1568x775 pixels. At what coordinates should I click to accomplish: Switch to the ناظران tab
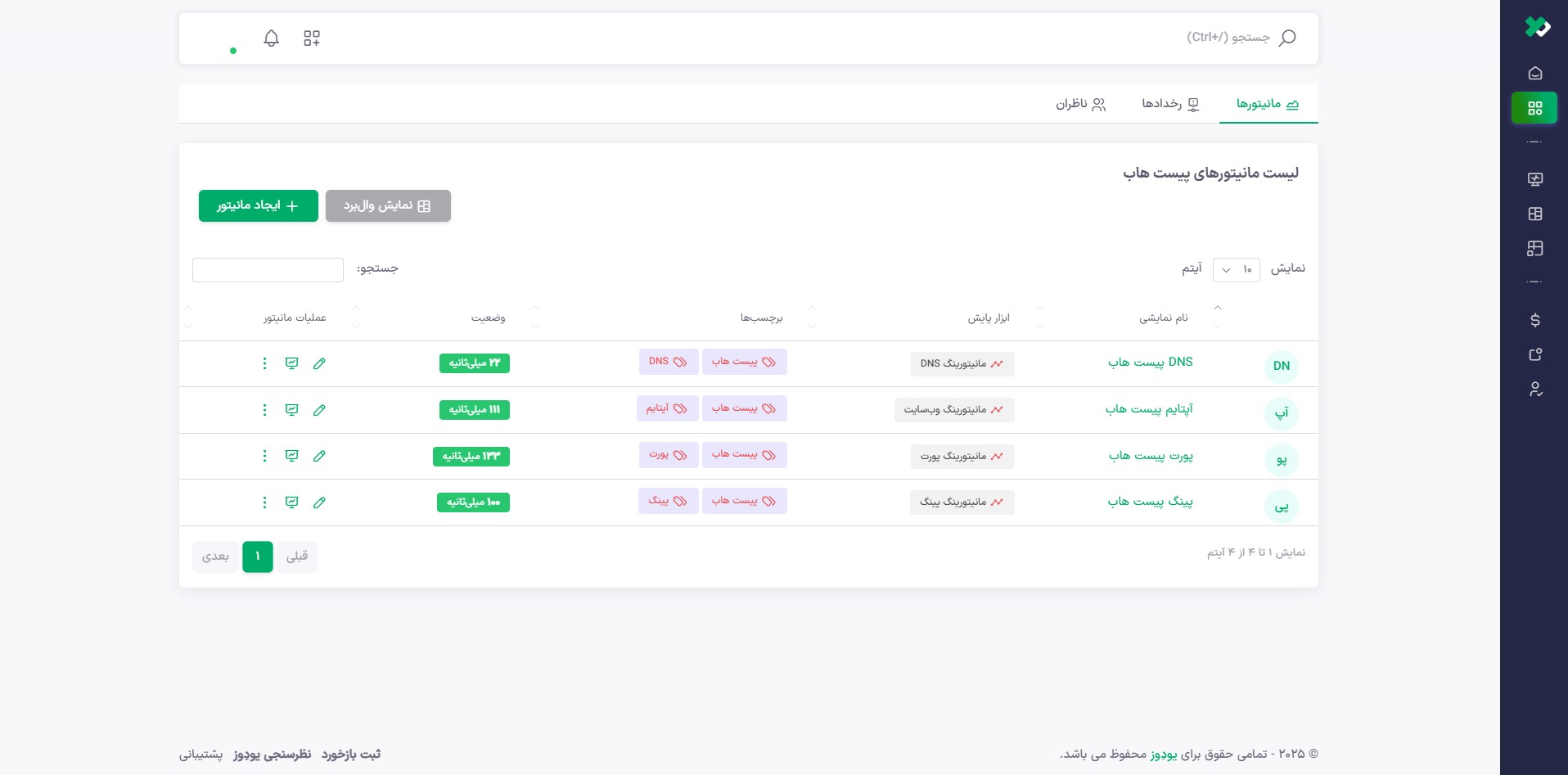[1080, 104]
